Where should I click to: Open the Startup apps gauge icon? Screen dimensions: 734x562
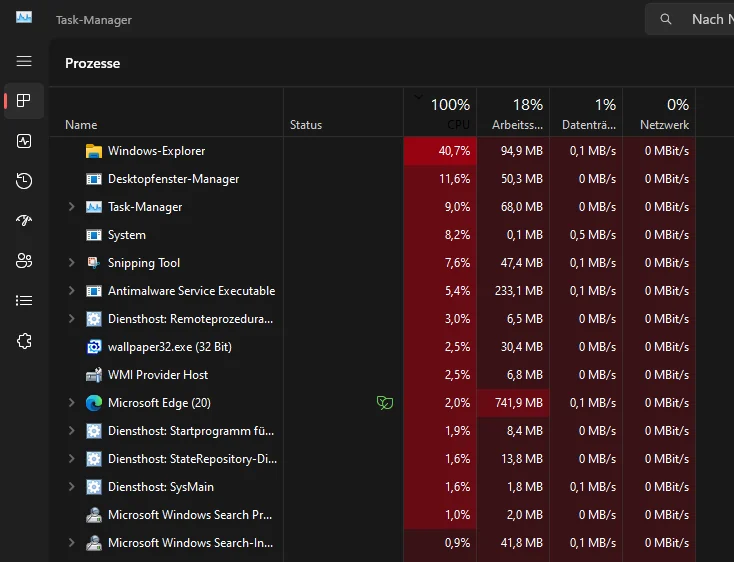24,220
